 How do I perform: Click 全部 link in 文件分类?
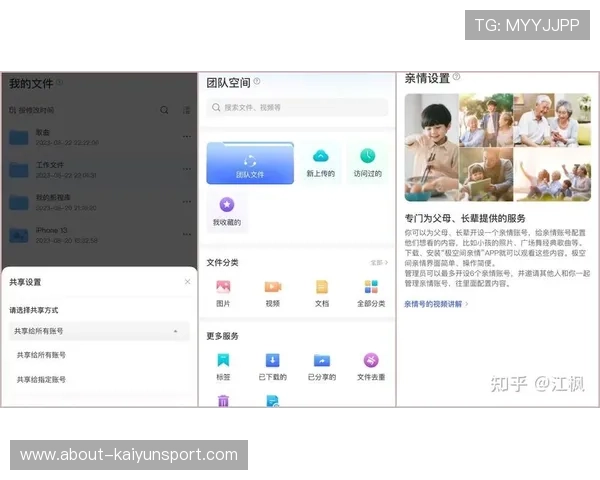coord(379,263)
